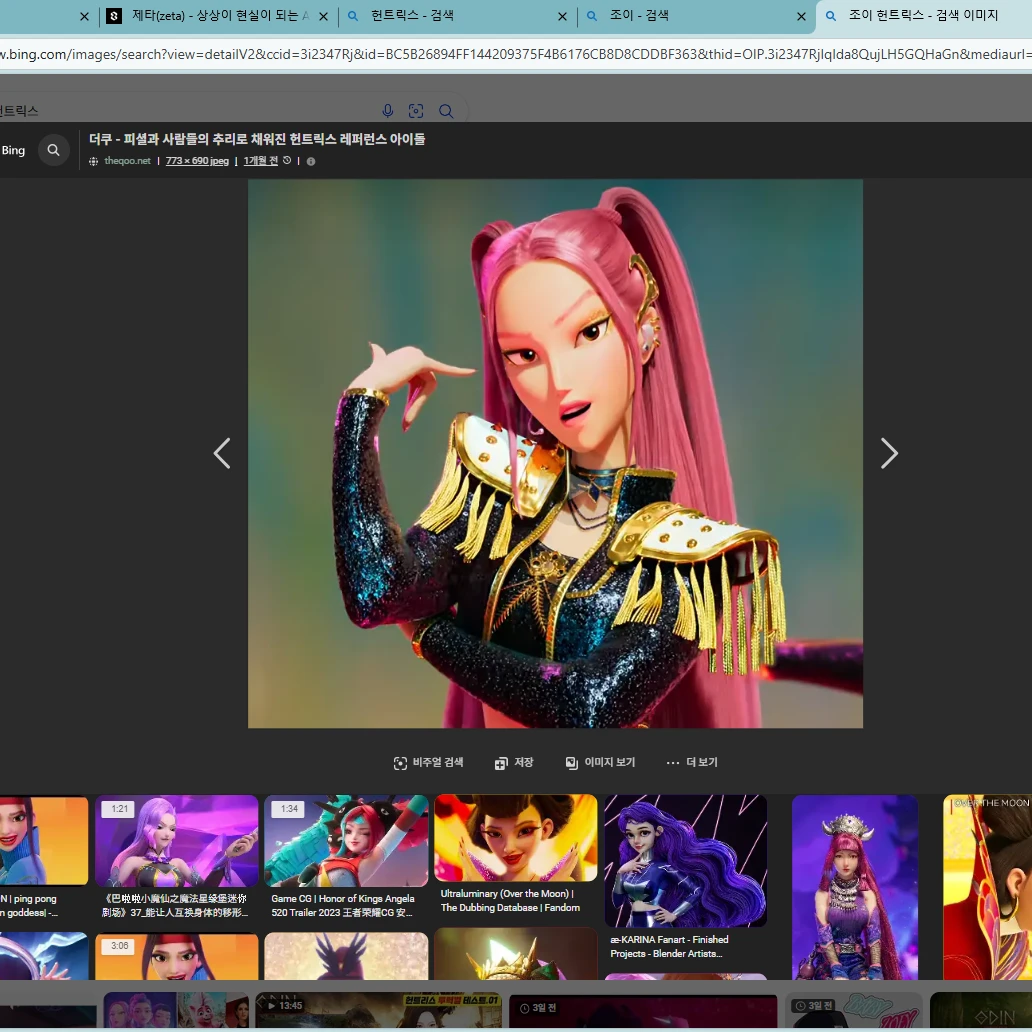Viewport: 1032px width, 1032px height.
Task: Close the 헌트릭스 - 검색 tab
Action: pos(562,16)
